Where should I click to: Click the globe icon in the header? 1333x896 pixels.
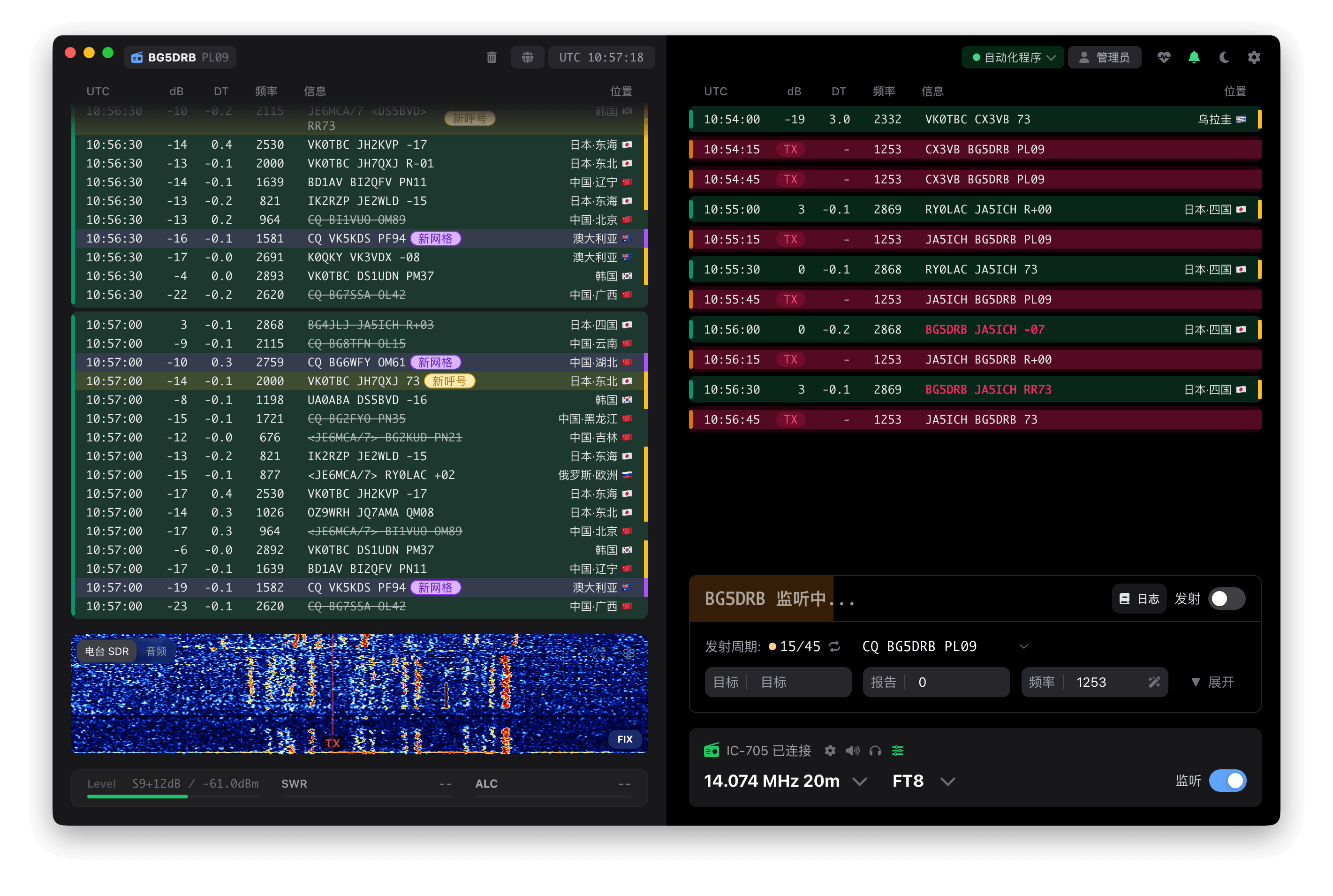click(527, 57)
